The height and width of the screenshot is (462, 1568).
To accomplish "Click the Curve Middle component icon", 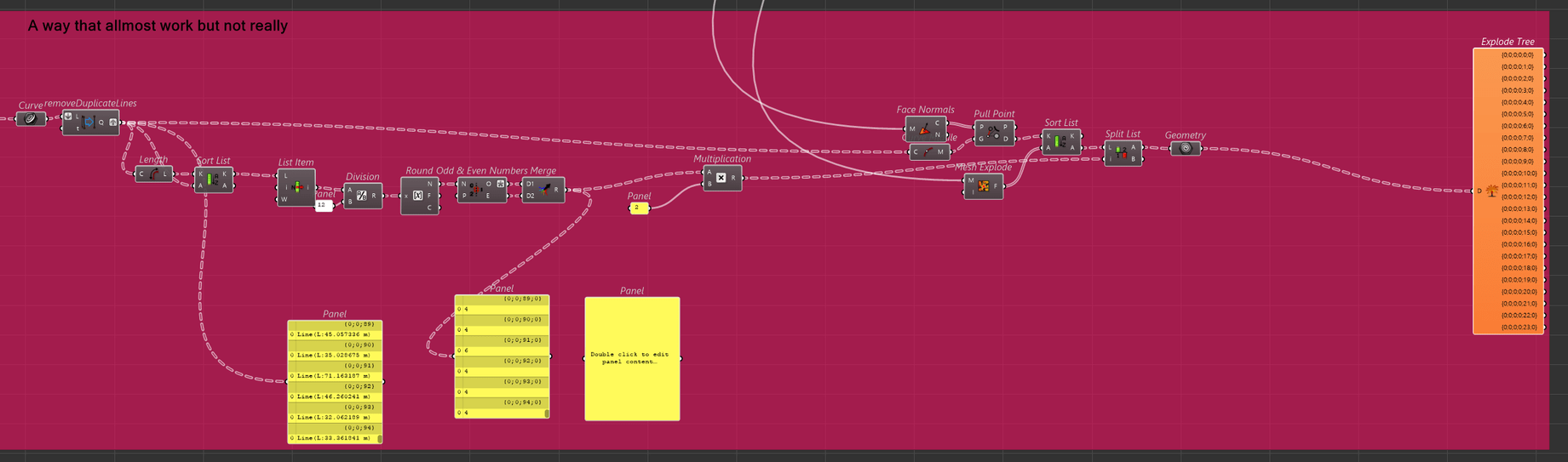I will click(x=928, y=152).
